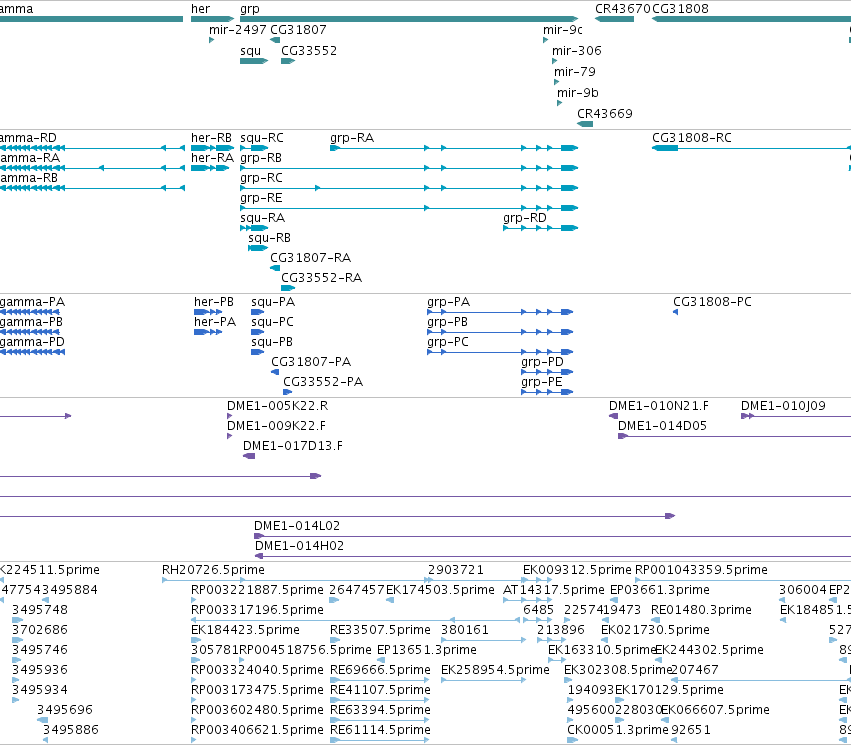Image resolution: width=851 pixels, height=745 pixels.
Task: Select the DME1-014H02 clone label
Action: [x=300, y=546]
